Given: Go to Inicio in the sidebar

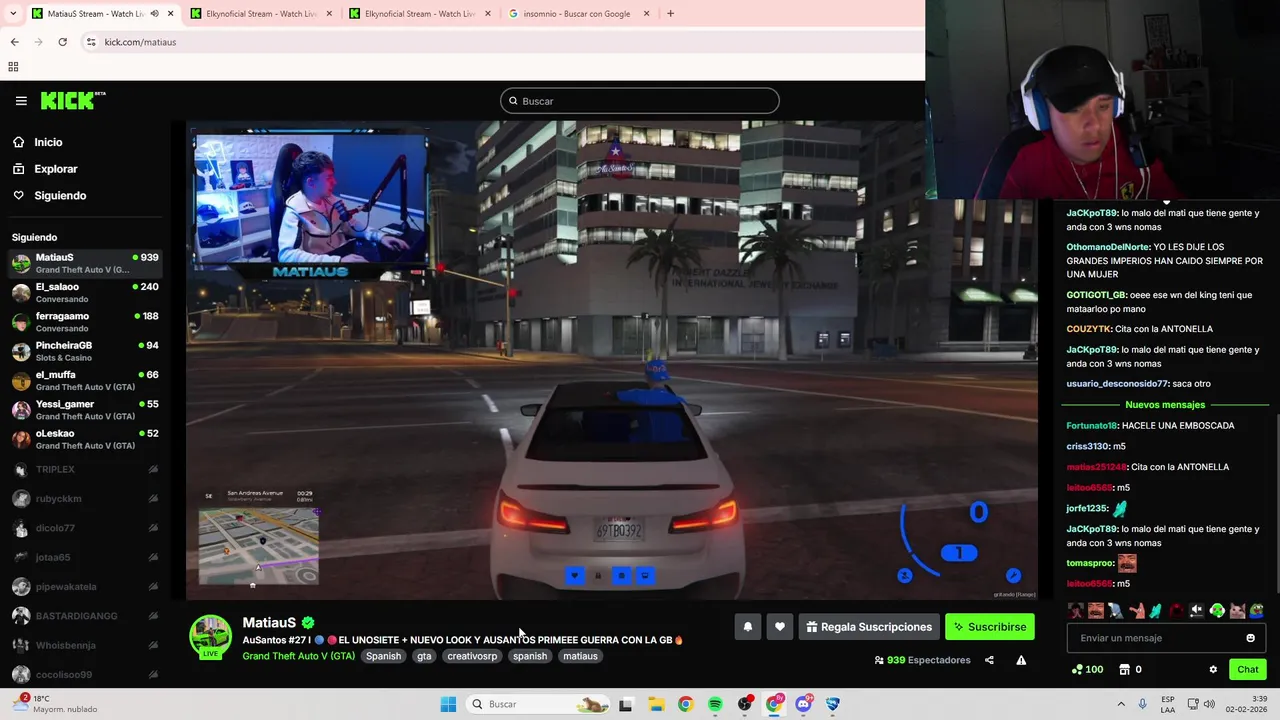Looking at the screenshot, I should point(48,142).
